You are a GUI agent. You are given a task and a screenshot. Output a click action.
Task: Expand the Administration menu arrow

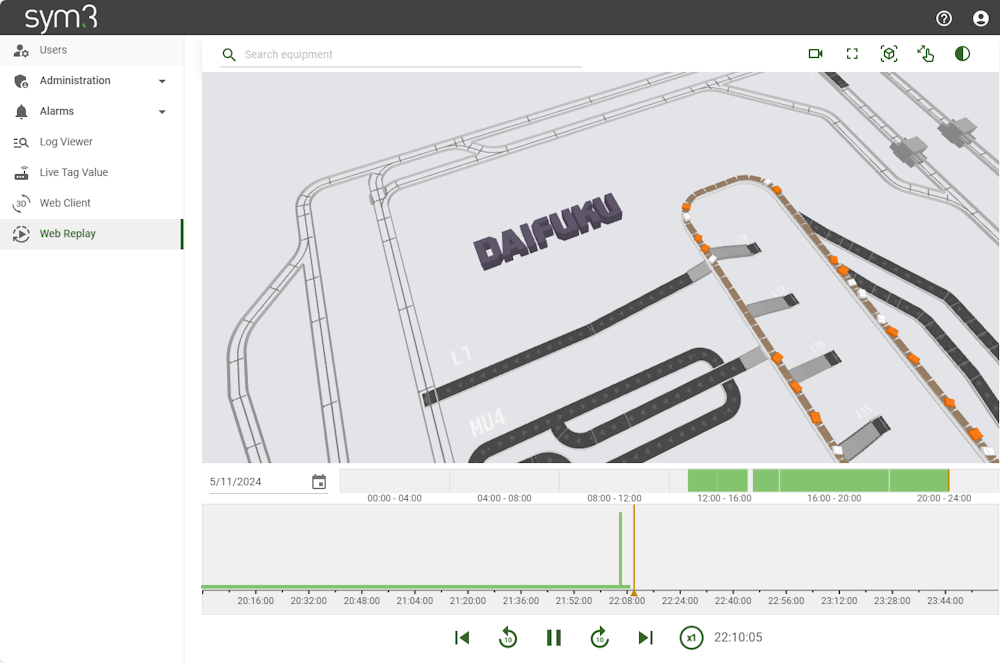(162, 81)
